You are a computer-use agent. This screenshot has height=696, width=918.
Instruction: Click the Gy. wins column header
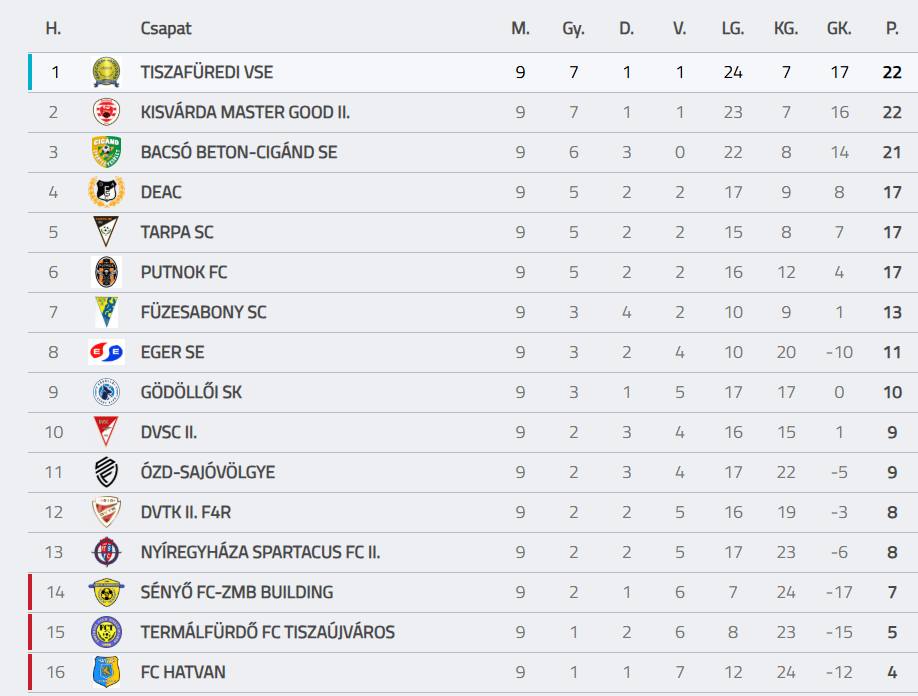573,29
